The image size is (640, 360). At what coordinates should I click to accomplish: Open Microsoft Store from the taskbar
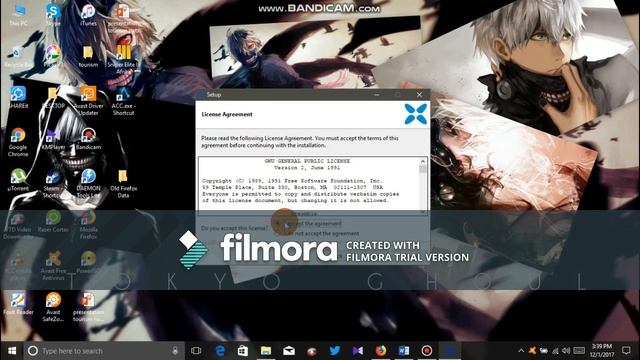point(243,351)
